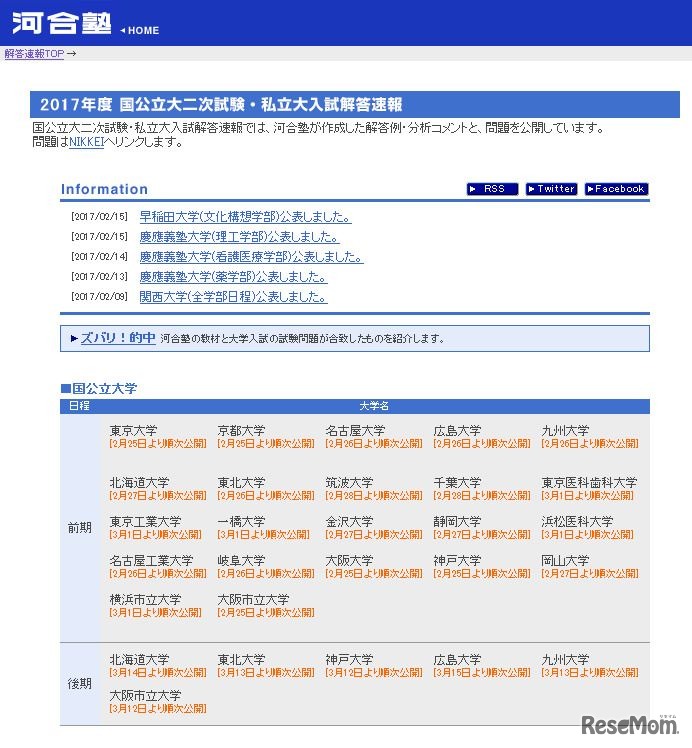
Task: Click 東北大学 in 前期 section
Action: tap(241, 483)
